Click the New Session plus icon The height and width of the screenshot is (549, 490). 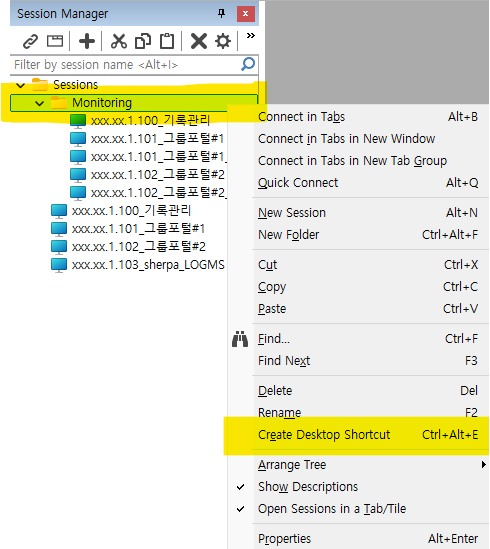point(87,41)
